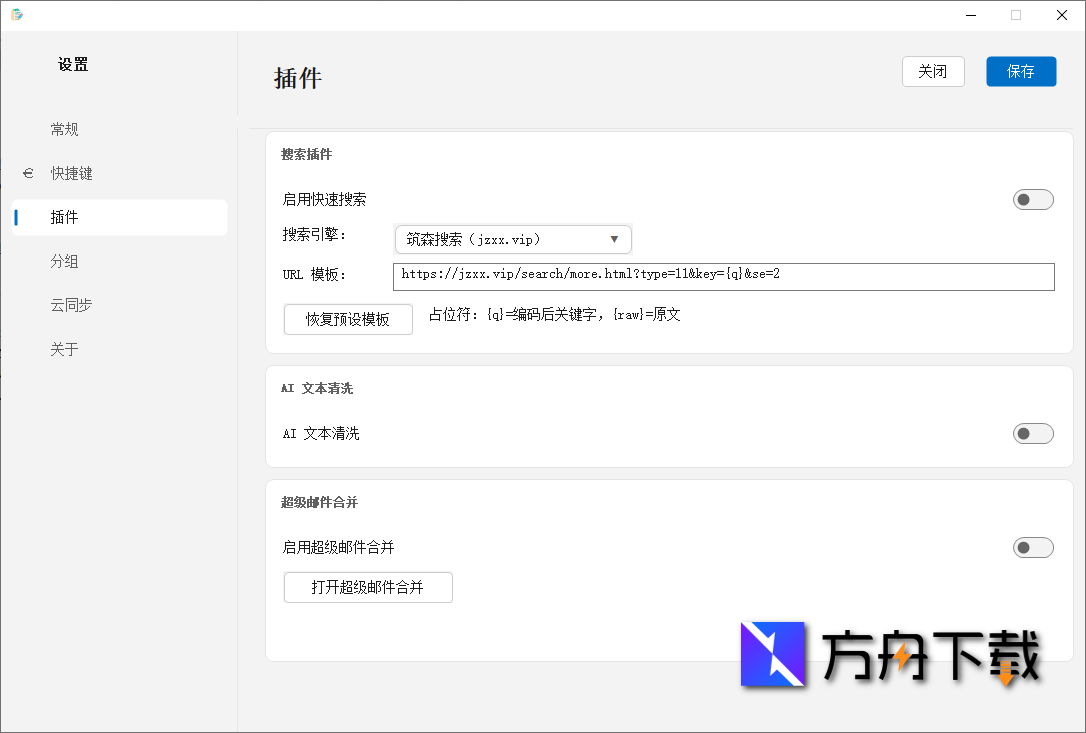Turn on the AI 文本清洗 switch
This screenshot has height=733, width=1086.
(1032, 433)
